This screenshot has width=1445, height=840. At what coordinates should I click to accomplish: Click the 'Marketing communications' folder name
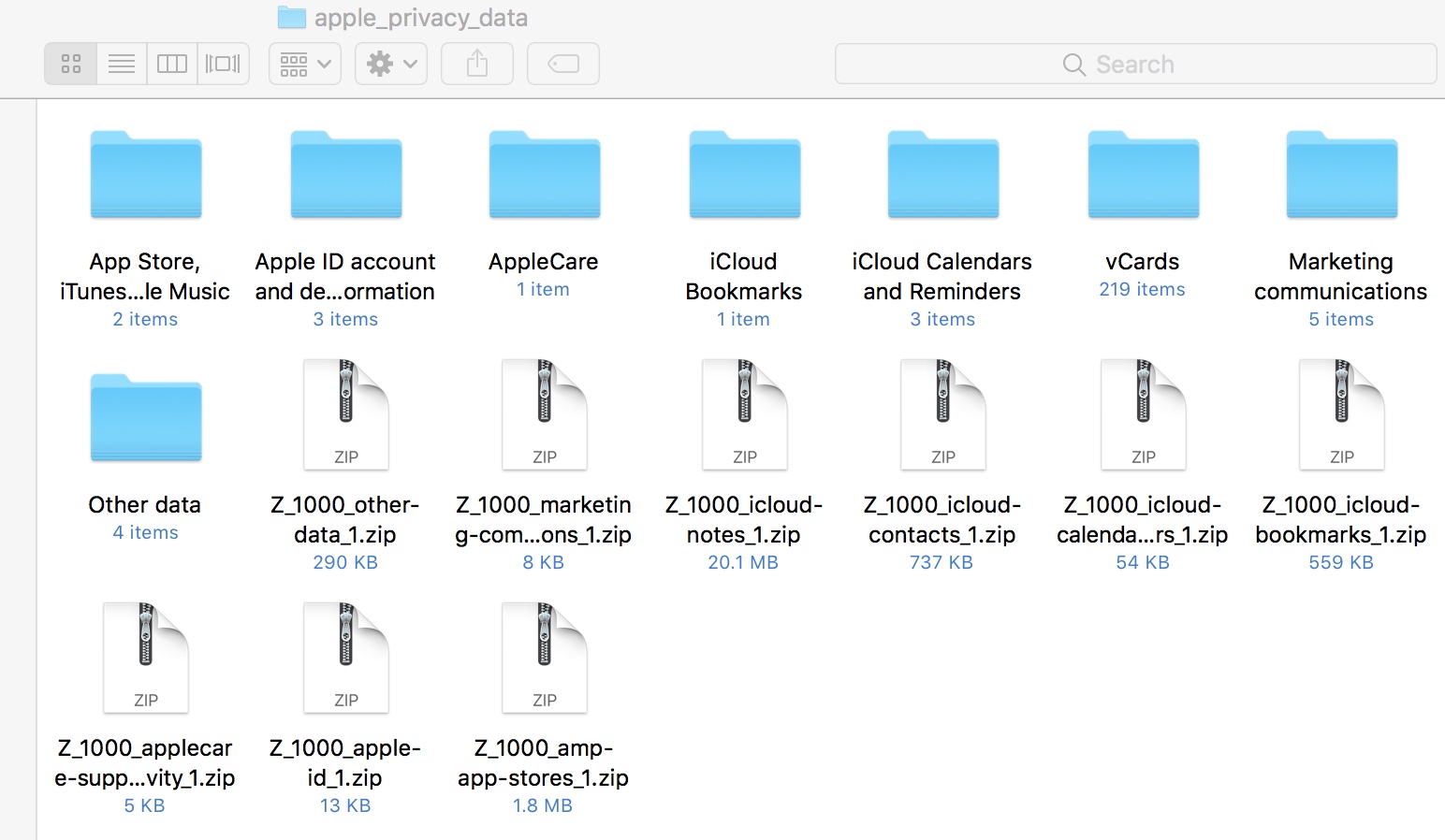[x=1340, y=277]
